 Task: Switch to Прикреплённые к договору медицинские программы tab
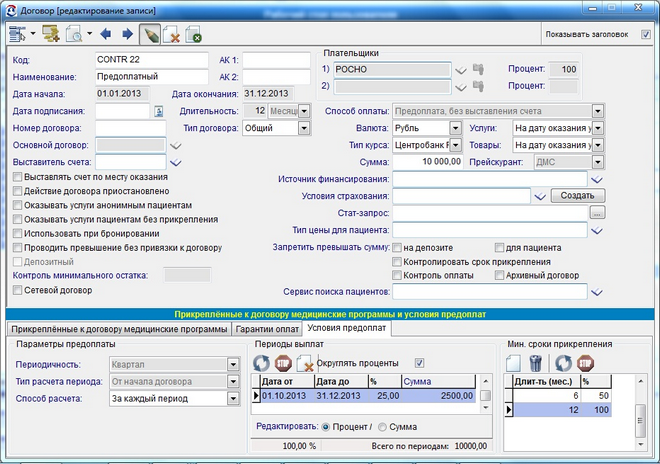pos(119,329)
